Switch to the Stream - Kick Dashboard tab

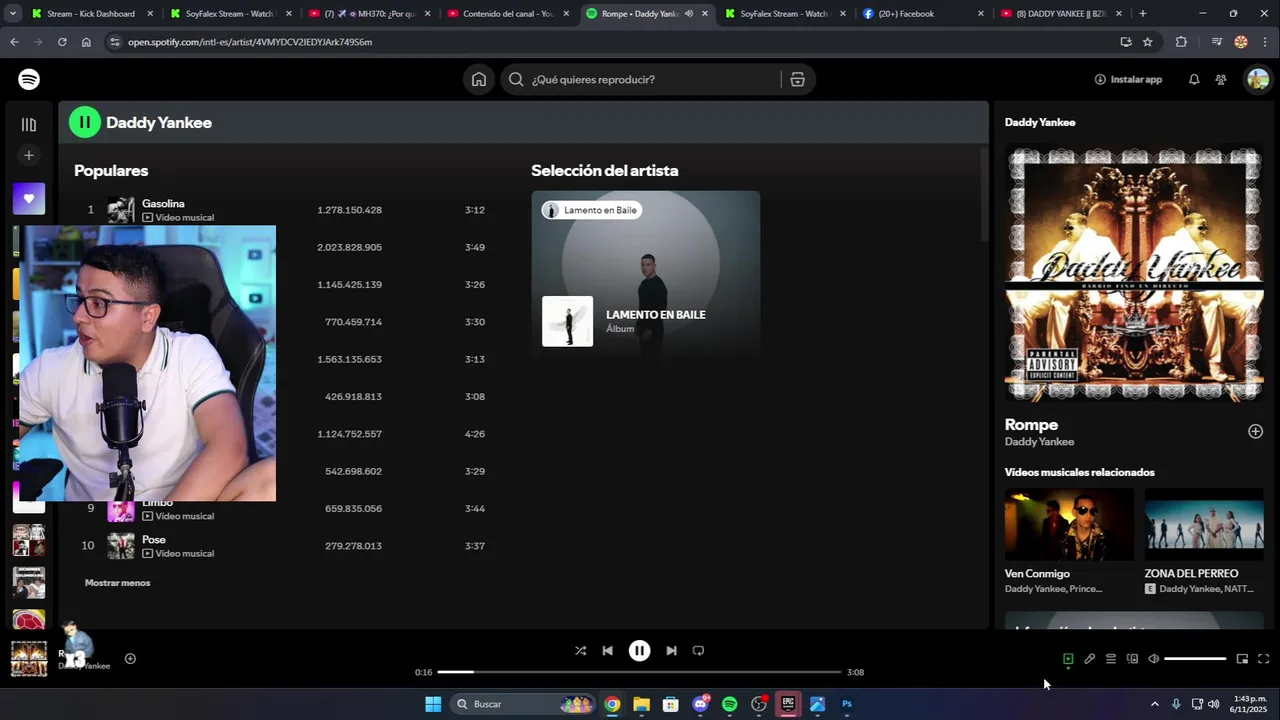(90, 14)
